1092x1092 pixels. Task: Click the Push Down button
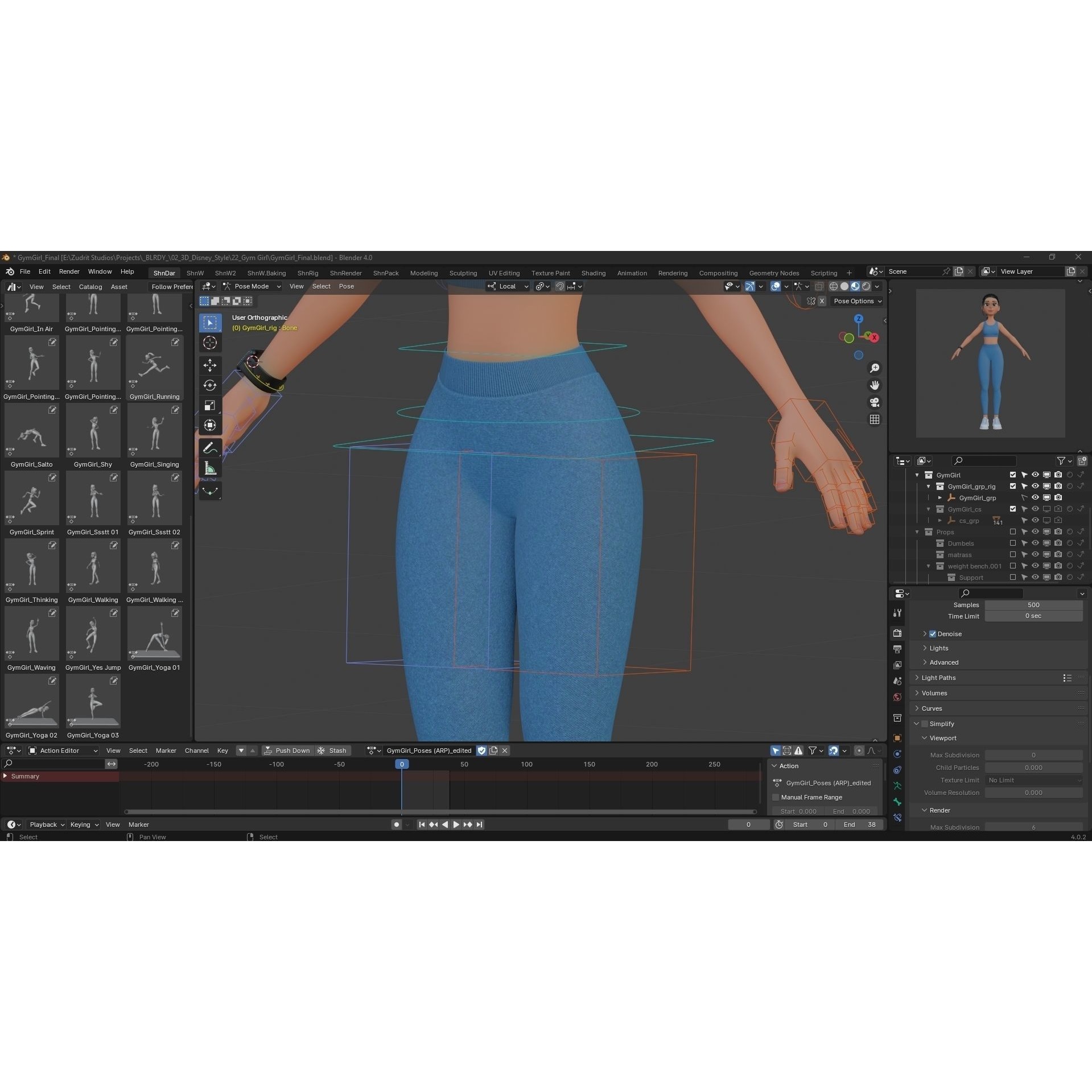[x=288, y=750]
